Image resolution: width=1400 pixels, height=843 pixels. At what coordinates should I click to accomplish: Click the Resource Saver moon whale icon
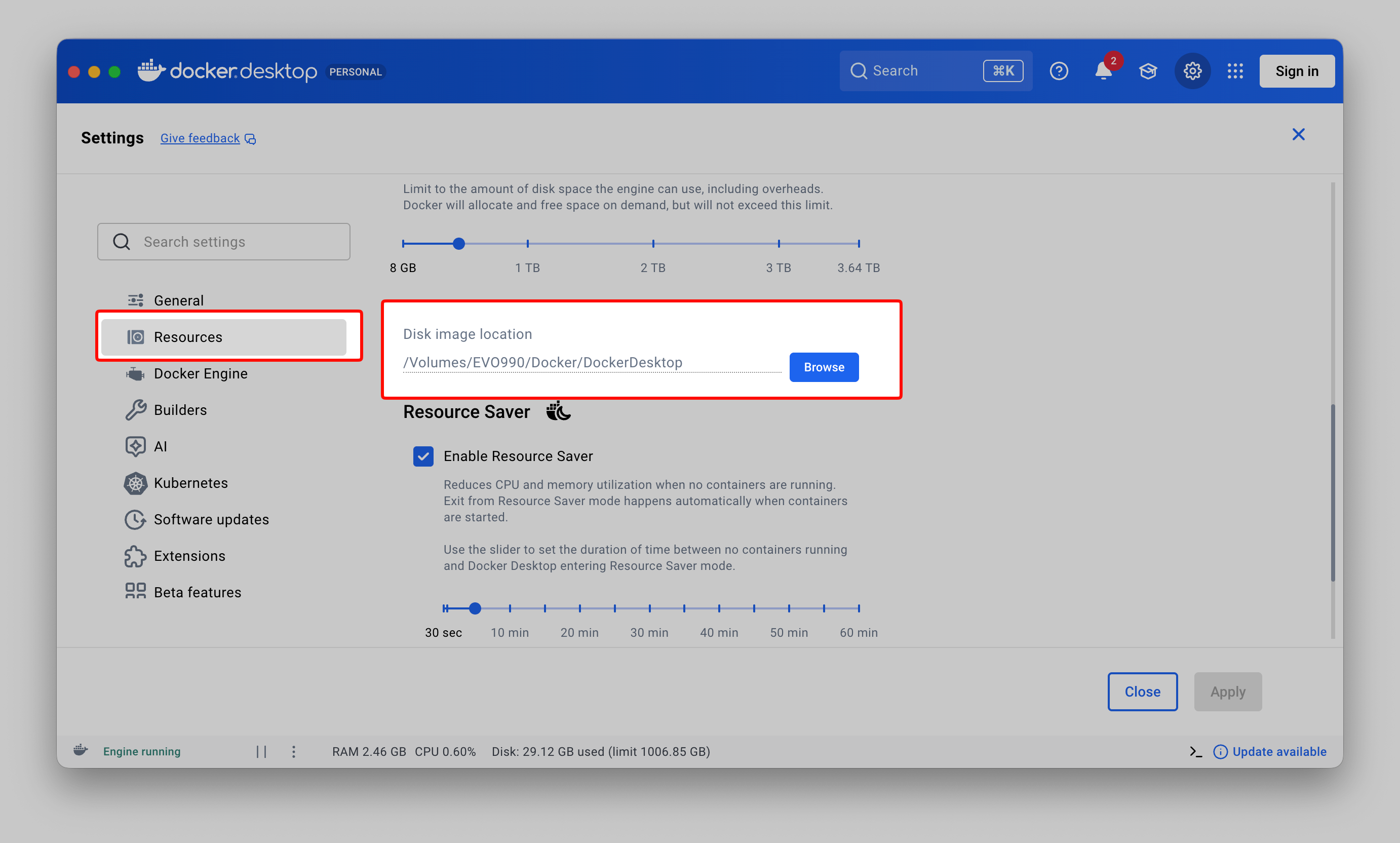tap(558, 410)
